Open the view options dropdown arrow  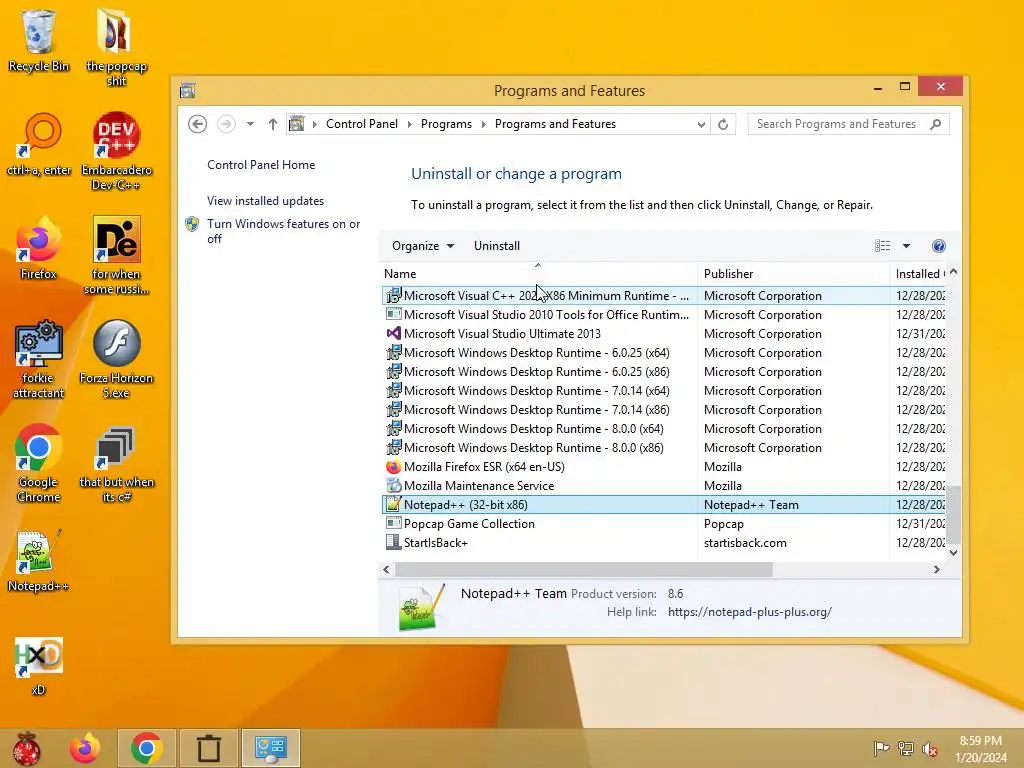906,246
